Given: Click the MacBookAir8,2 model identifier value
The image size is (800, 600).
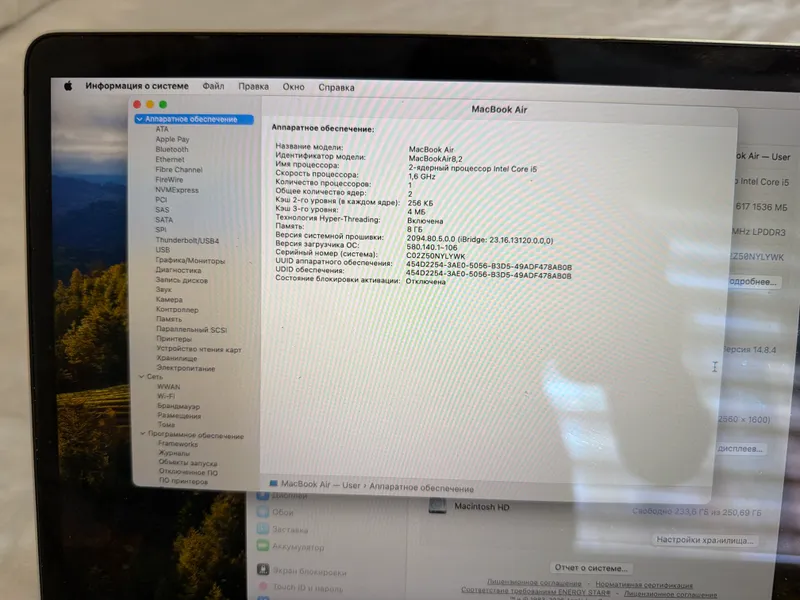Looking at the screenshot, I should click(x=435, y=159).
